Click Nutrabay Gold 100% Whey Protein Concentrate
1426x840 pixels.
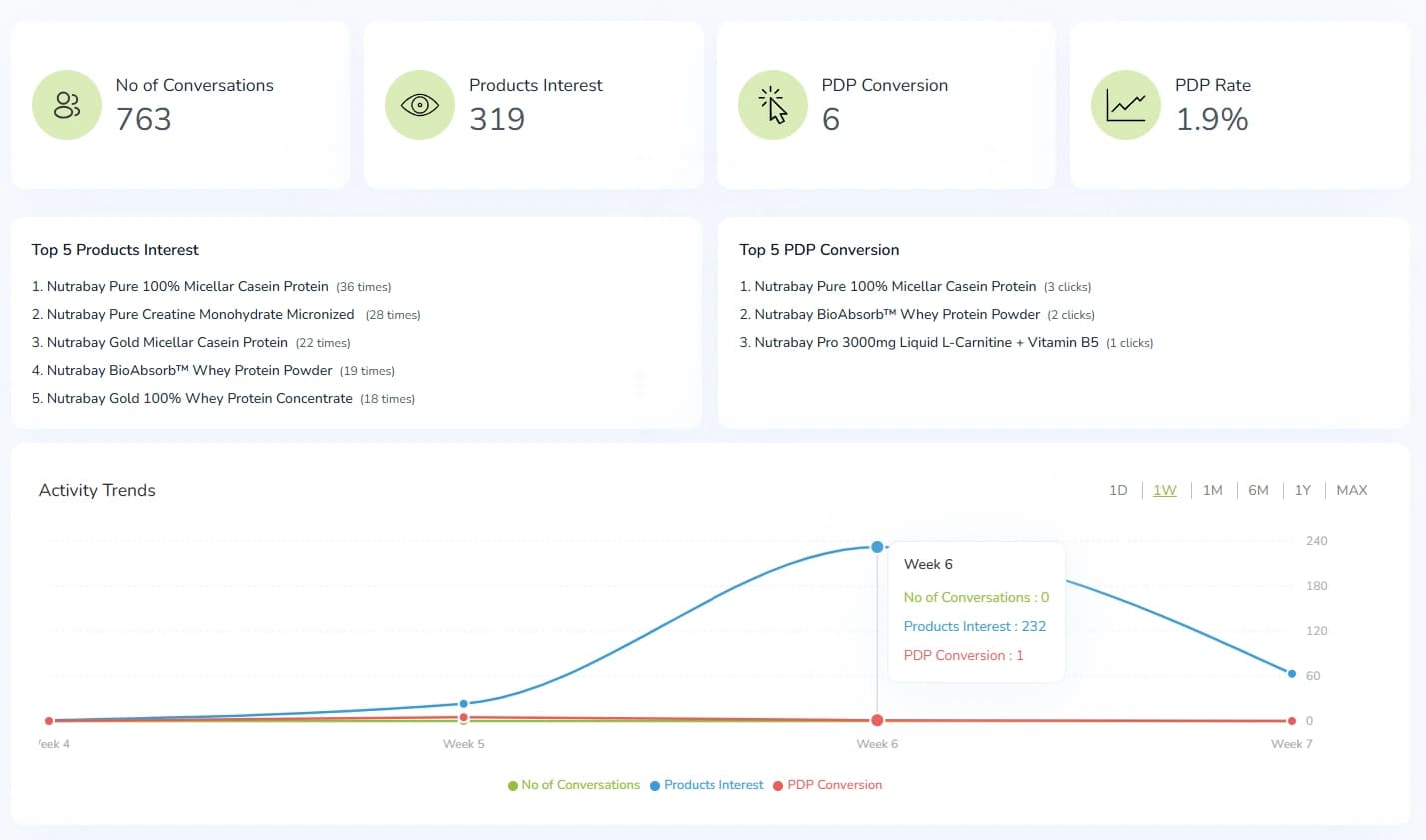tap(199, 398)
